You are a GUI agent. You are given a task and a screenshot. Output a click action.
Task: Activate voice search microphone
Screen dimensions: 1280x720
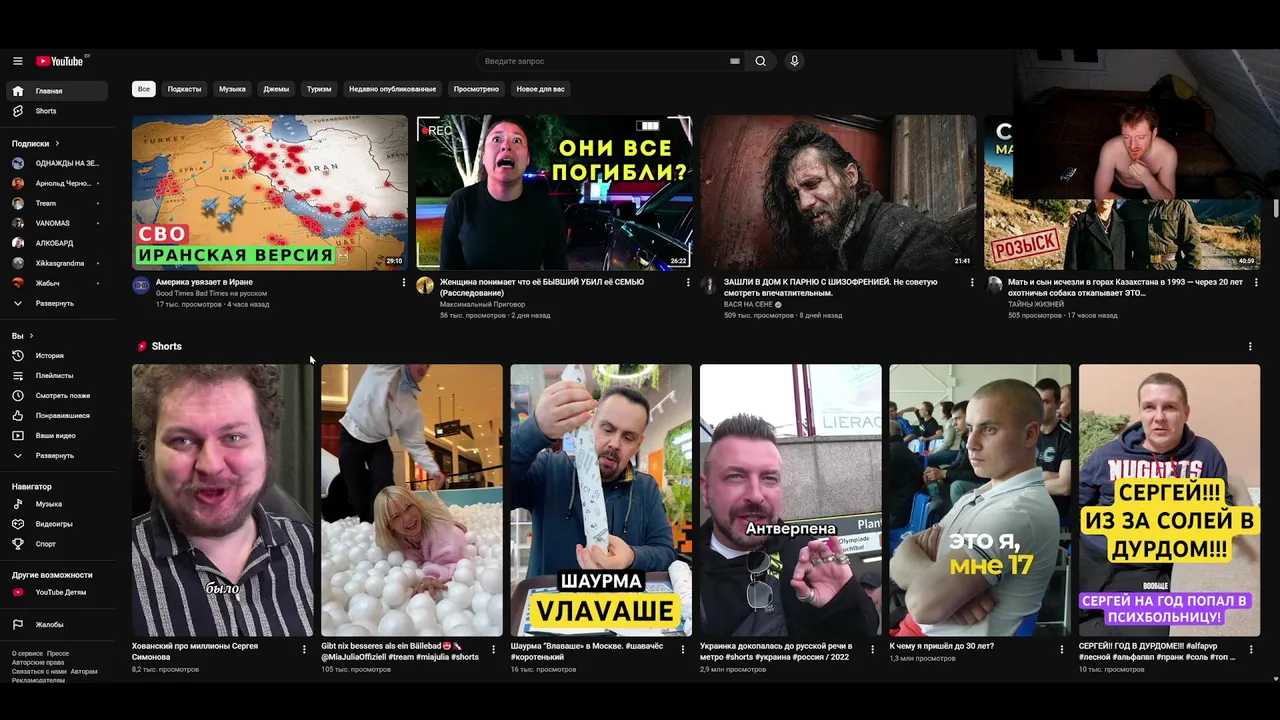pos(795,61)
